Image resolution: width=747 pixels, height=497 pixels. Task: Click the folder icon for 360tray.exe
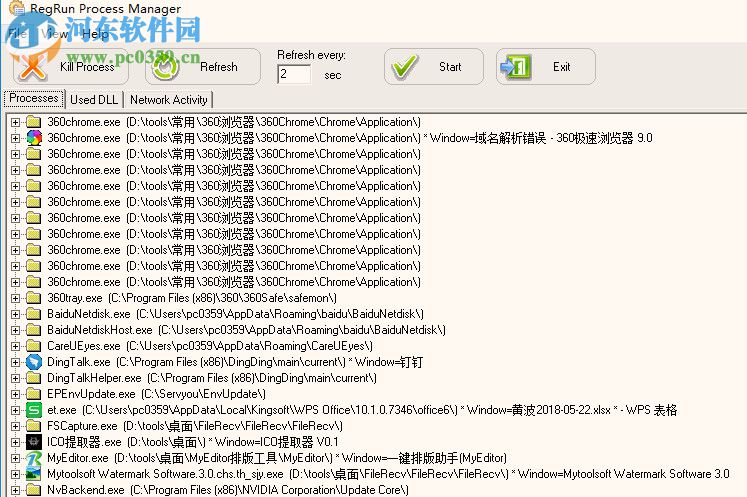point(34,298)
